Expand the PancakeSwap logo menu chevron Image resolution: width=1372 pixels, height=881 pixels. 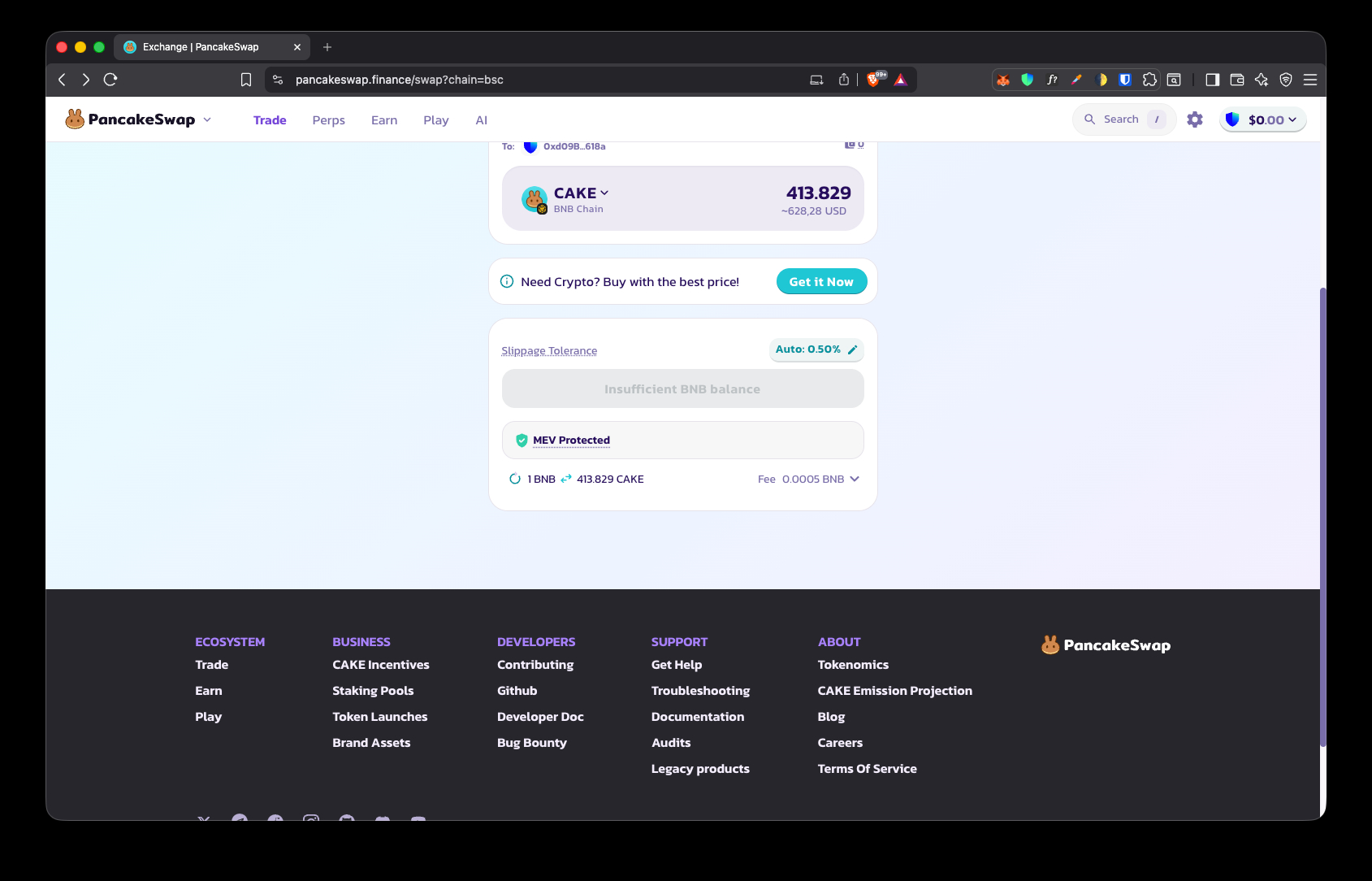tap(207, 119)
